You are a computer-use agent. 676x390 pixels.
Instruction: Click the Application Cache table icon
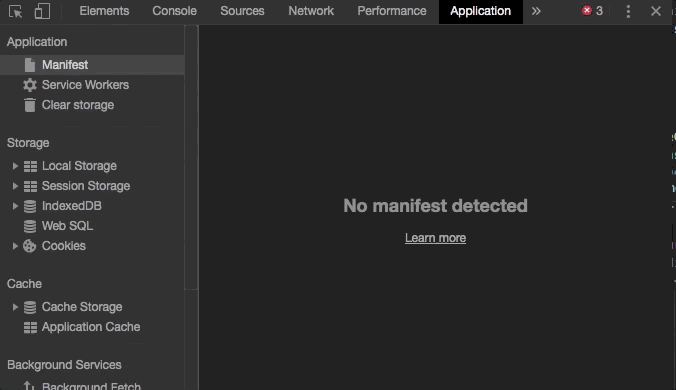(x=30, y=328)
